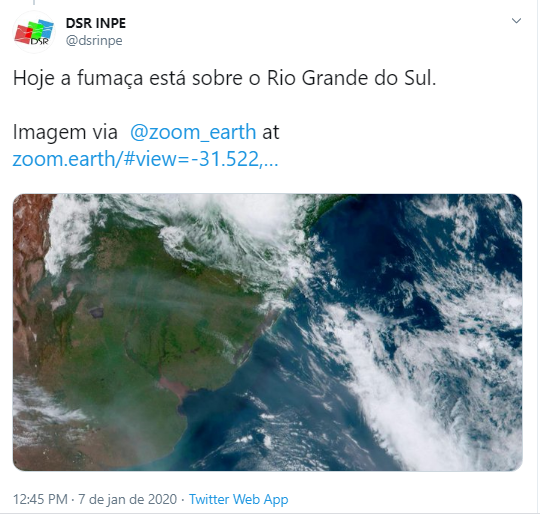
Task: Click the words "Hoje a fumaça" in the tweet
Action: click(77, 78)
